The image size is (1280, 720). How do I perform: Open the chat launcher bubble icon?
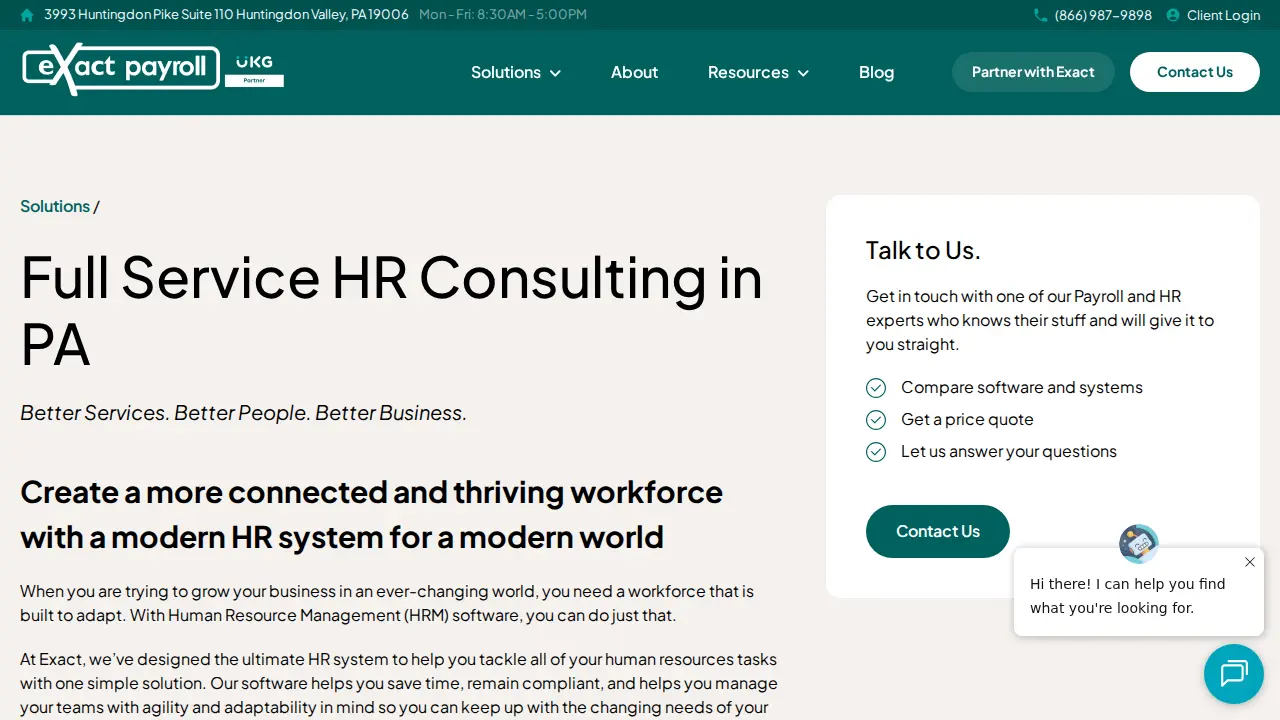tap(1234, 674)
